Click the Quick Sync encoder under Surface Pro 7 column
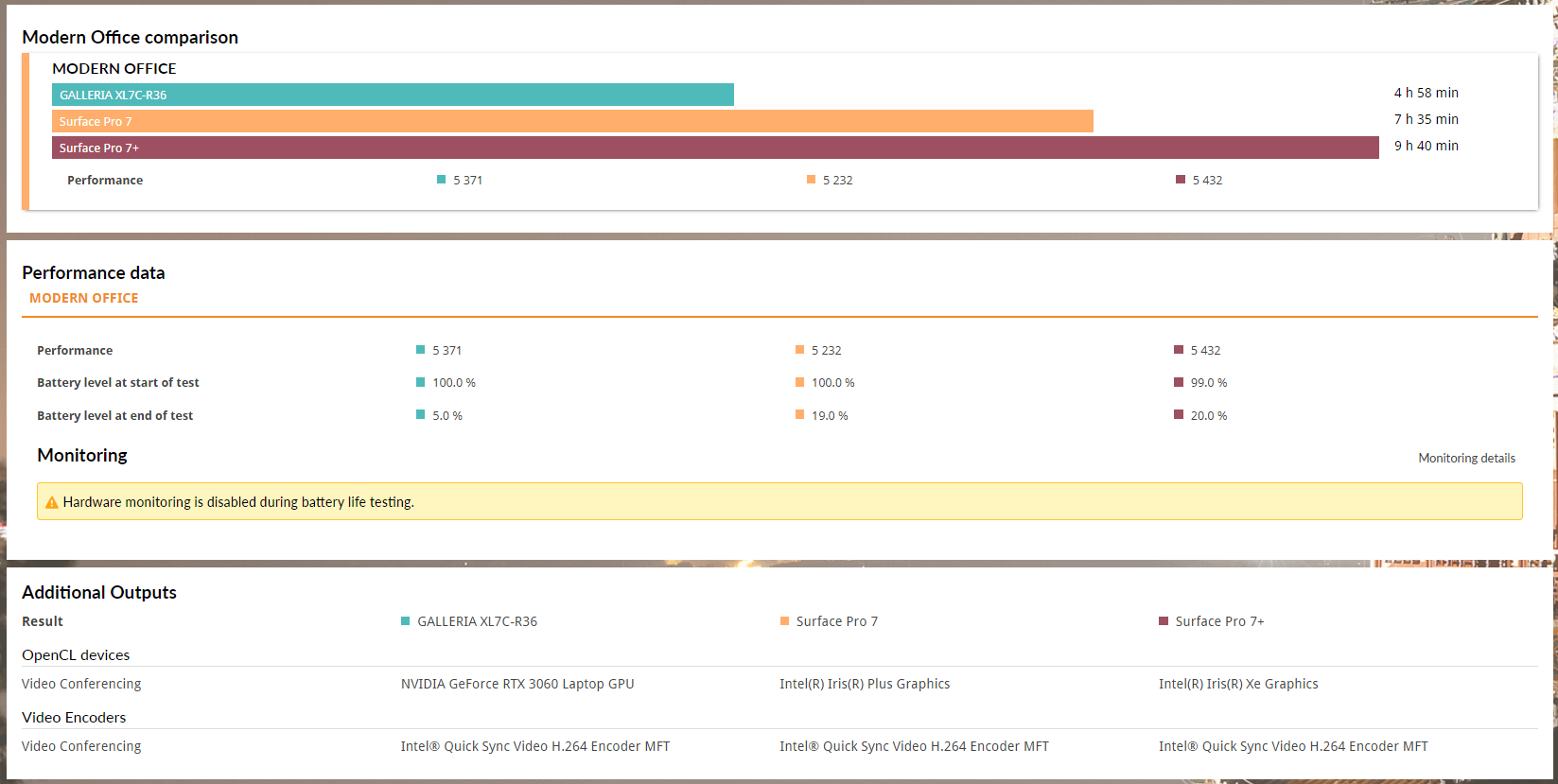The width and height of the screenshot is (1558, 784). tap(914, 746)
